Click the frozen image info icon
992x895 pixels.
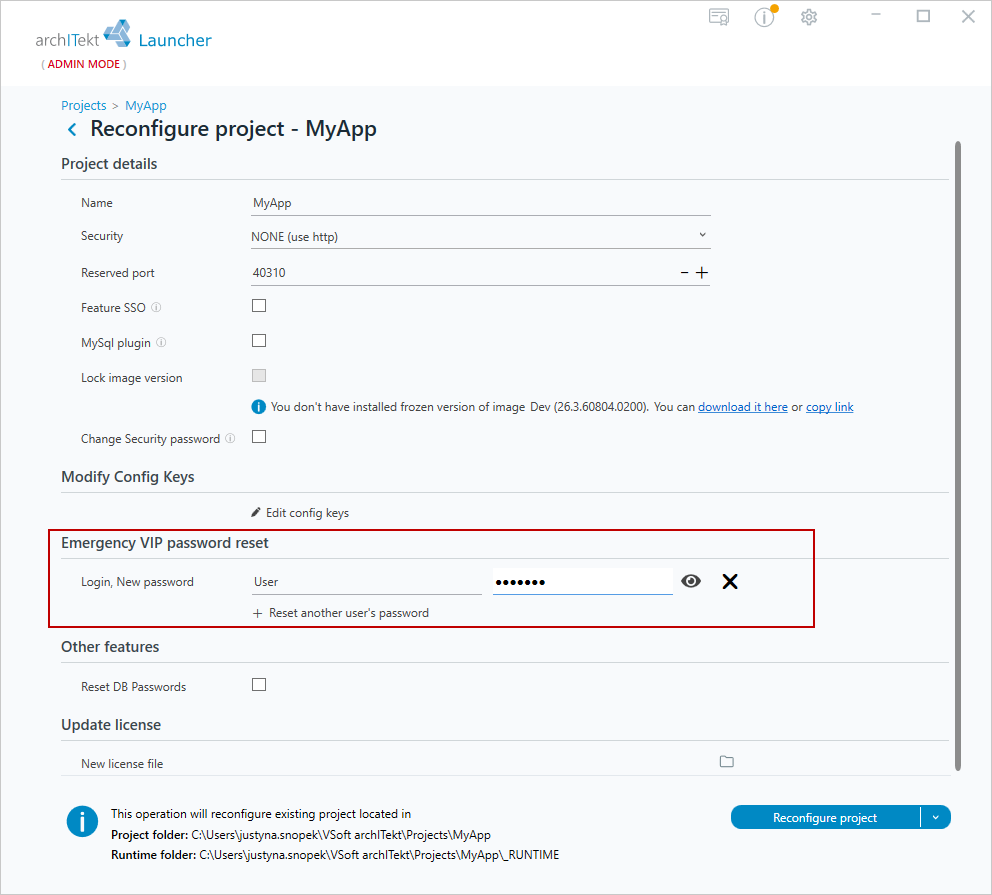point(259,407)
